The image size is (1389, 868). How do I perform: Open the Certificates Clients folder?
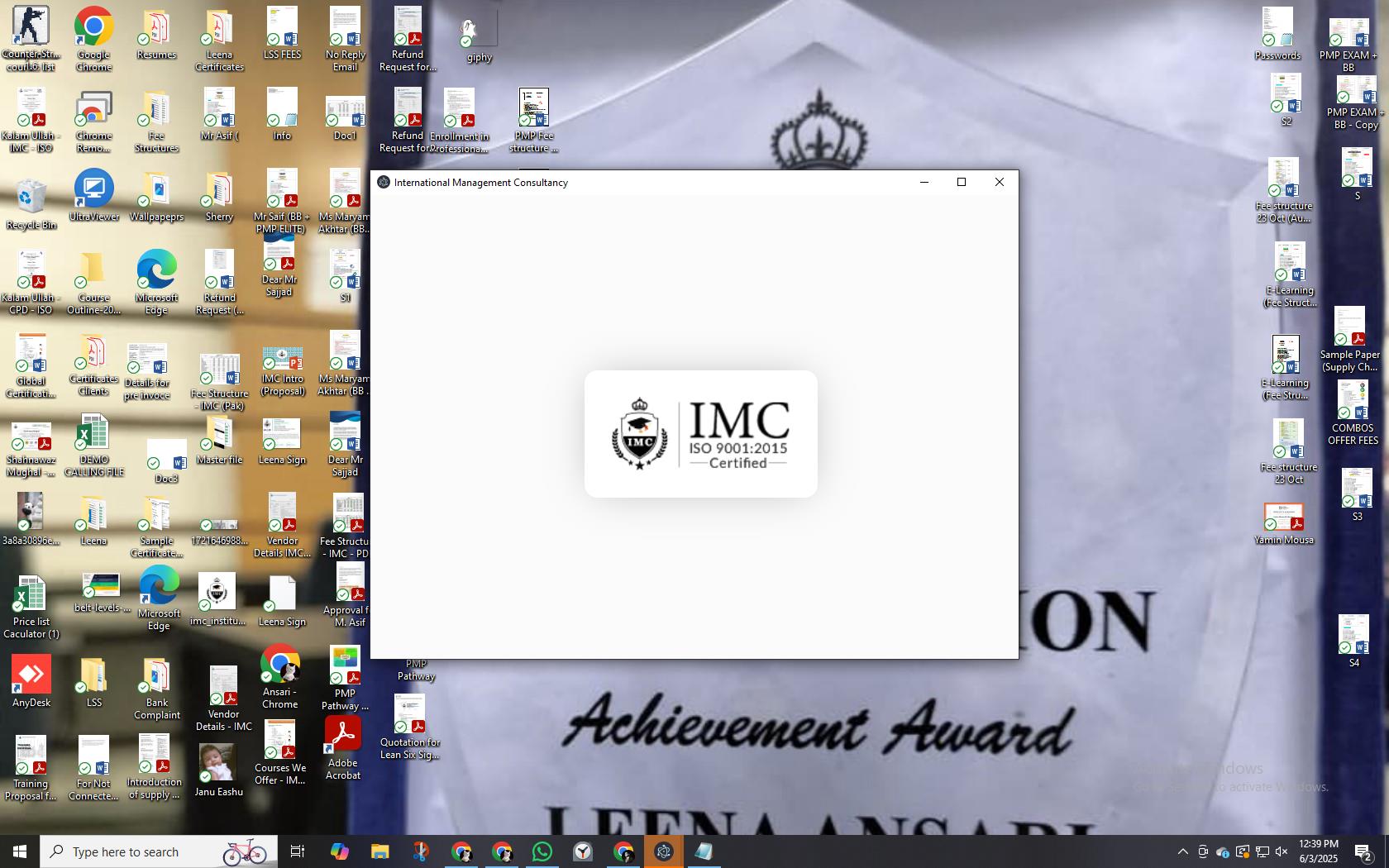point(93,365)
